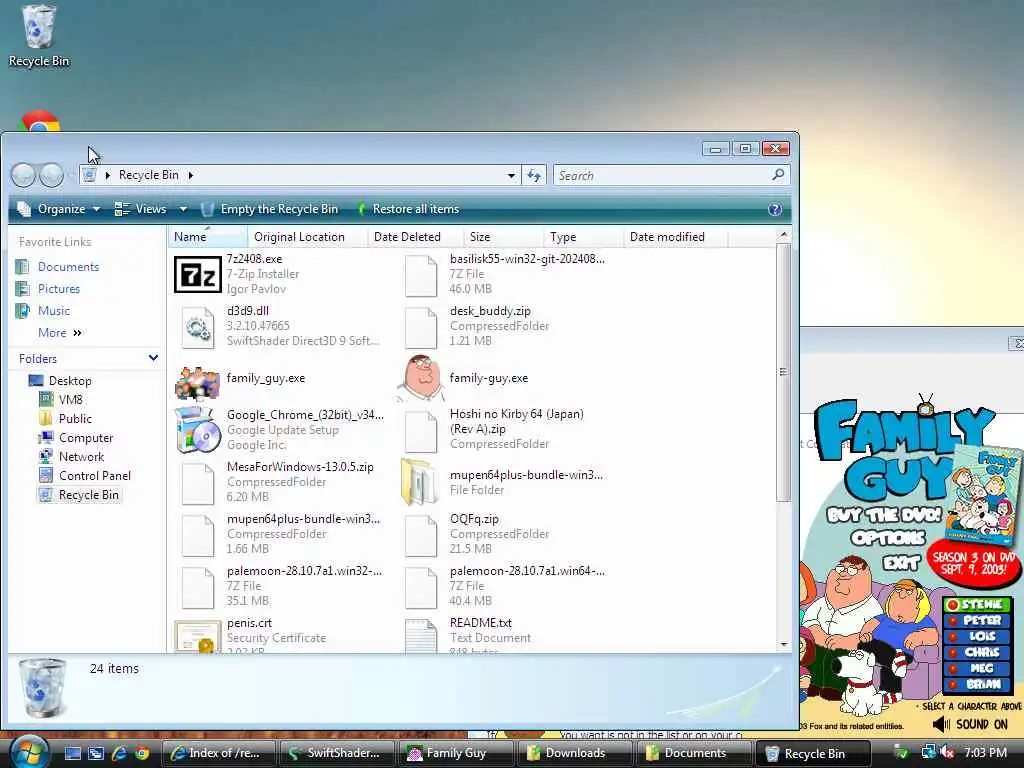
Task: Click OPTIONS in Family Guy window
Action: (x=888, y=537)
